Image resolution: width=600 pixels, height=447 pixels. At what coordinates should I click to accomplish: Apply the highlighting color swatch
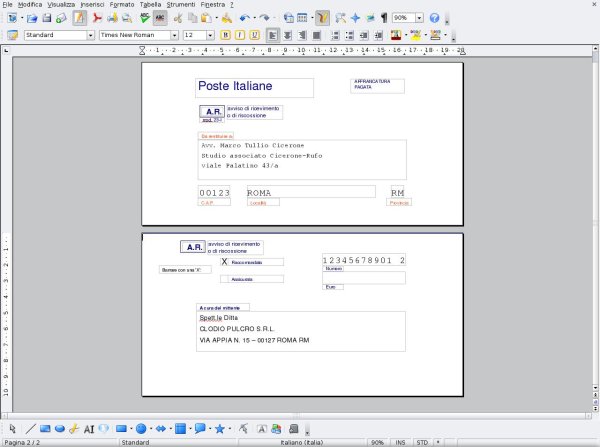click(416, 35)
